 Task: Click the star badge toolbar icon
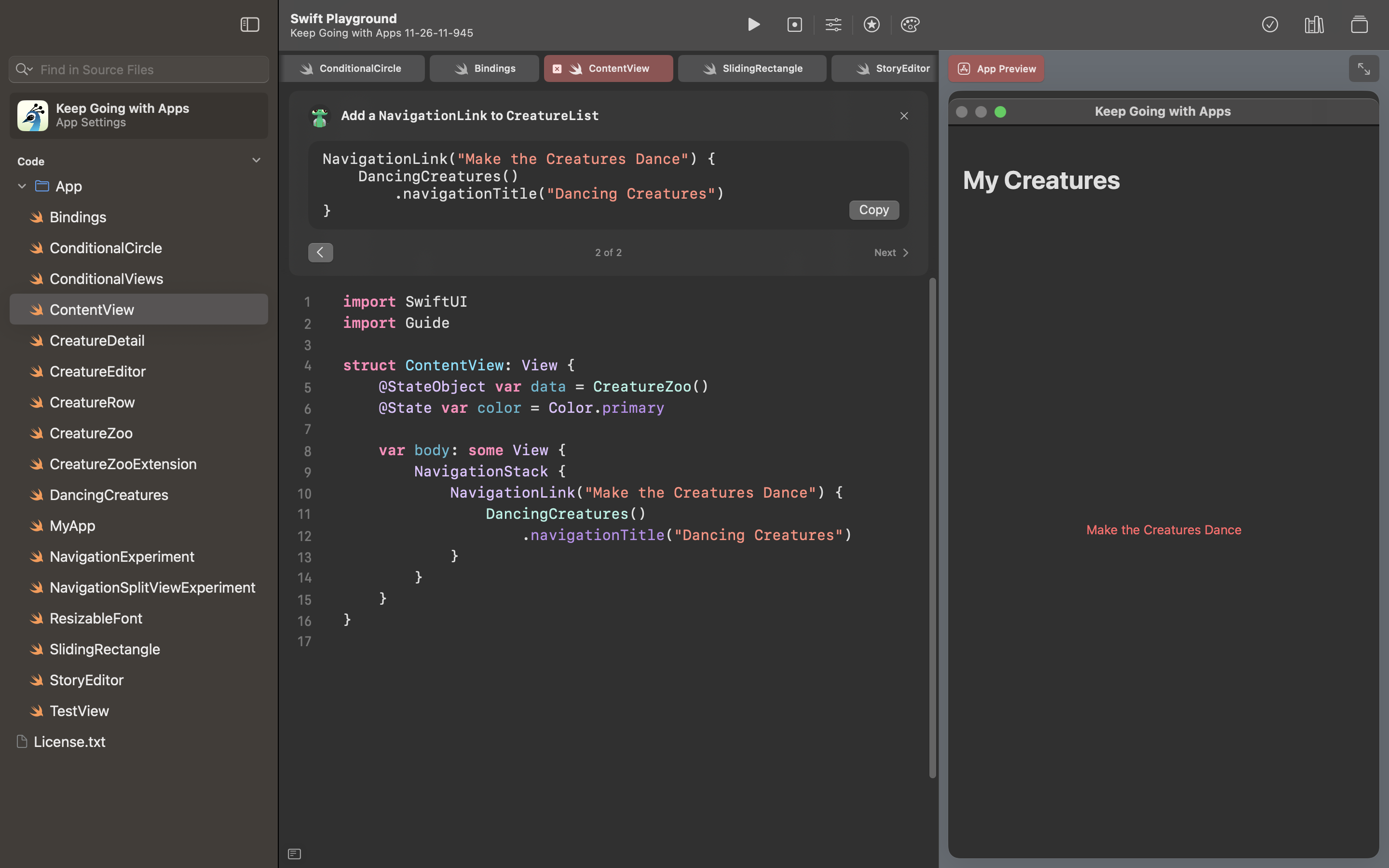tap(872, 25)
